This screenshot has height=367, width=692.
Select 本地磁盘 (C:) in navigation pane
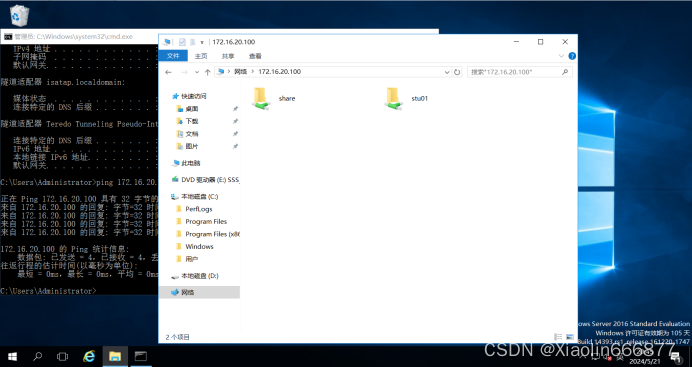point(199,197)
